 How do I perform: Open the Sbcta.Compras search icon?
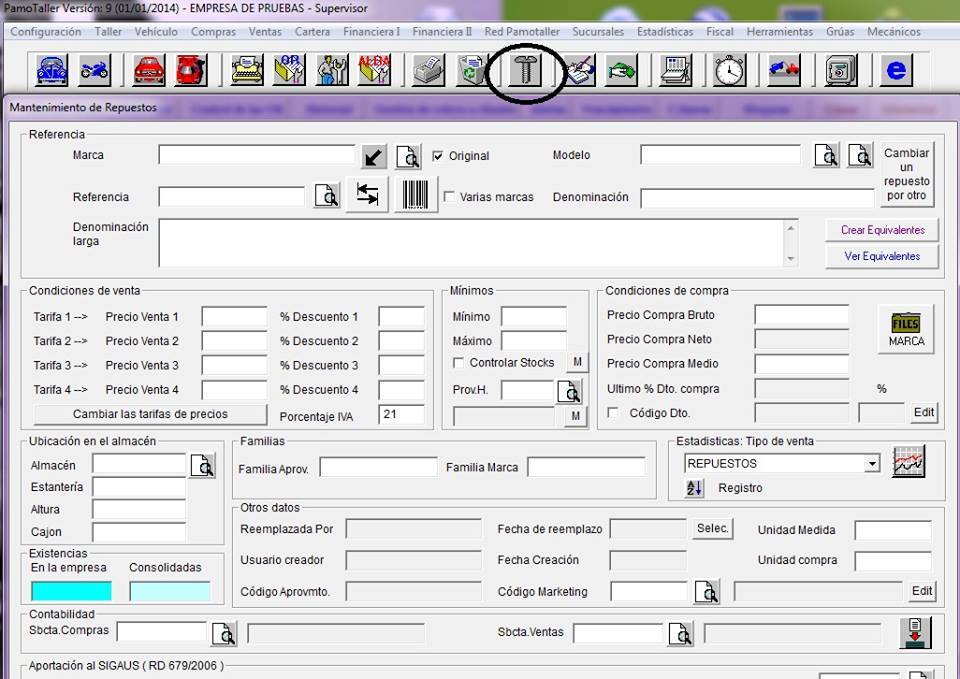click(x=224, y=633)
